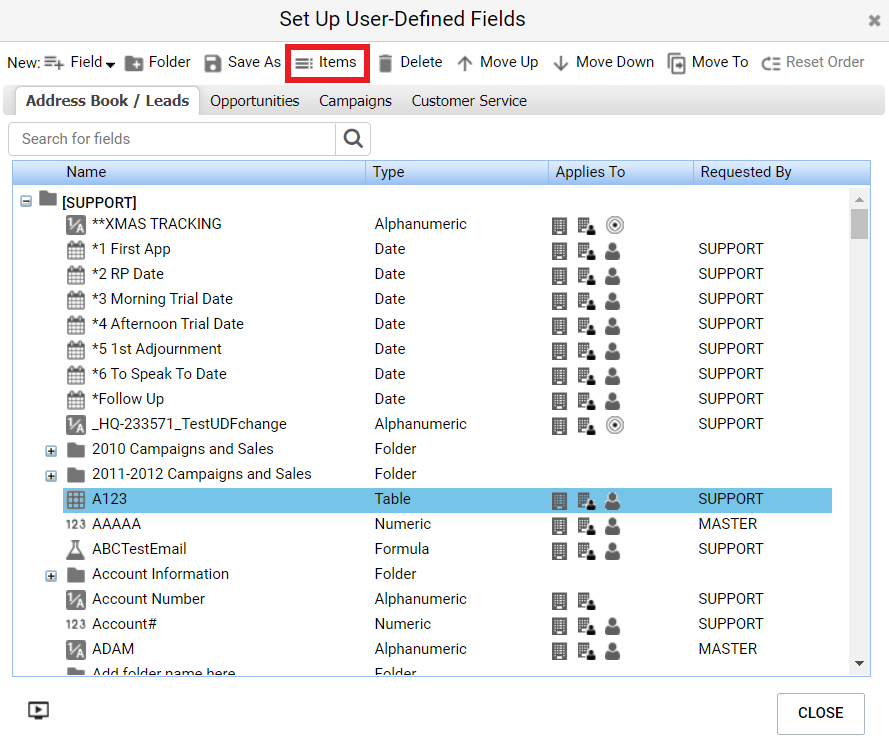
Task: Click the Search for fields input box
Action: (x=172, y=139)
